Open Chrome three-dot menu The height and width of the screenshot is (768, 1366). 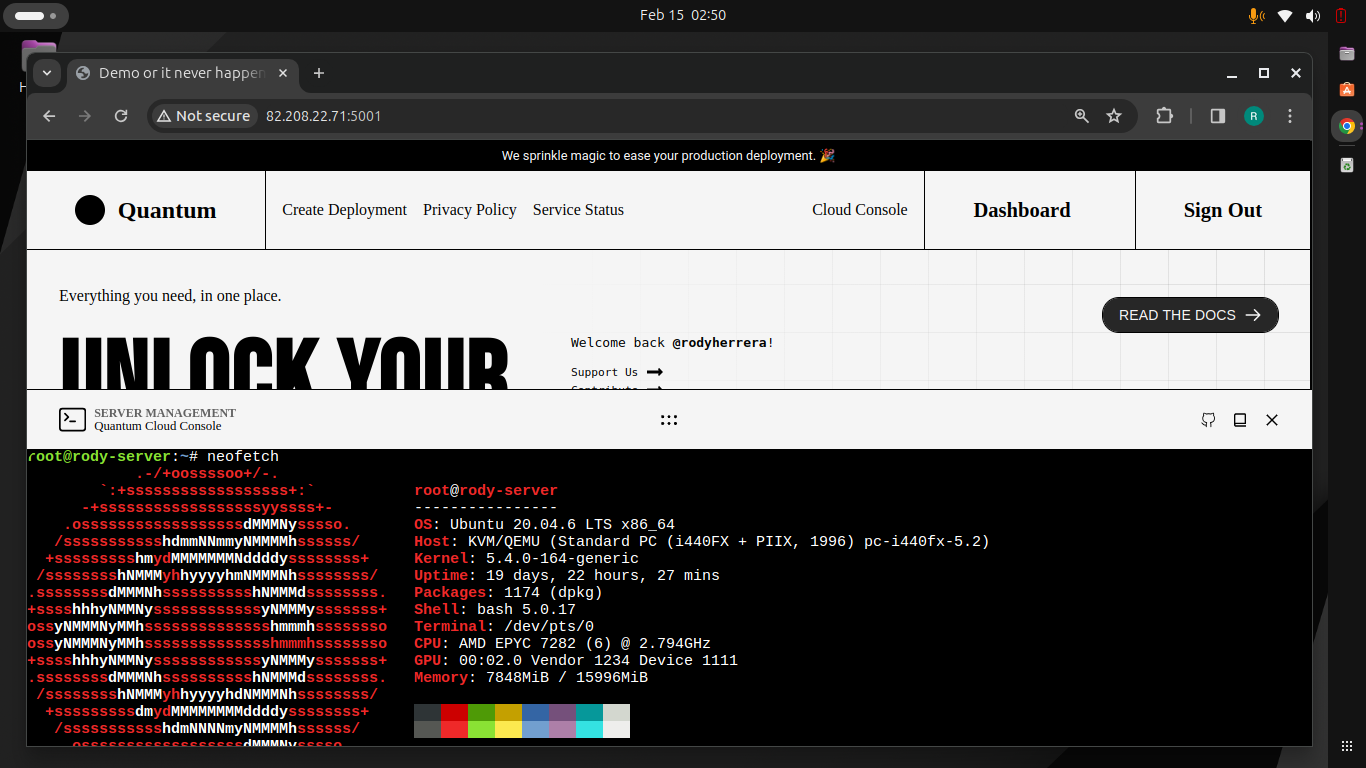tap(1291, 116)
